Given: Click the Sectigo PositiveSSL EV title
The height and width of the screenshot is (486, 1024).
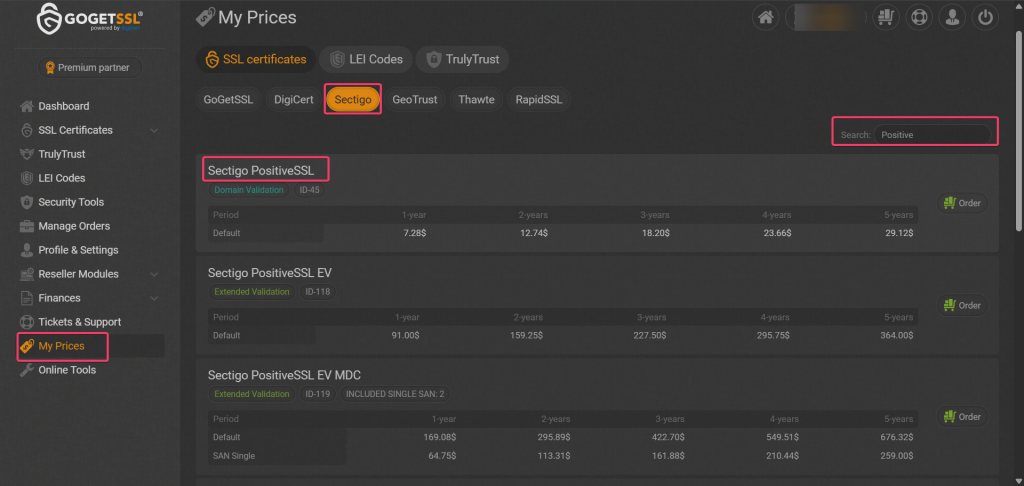Looking at the screenshot, I should (270, 273).
